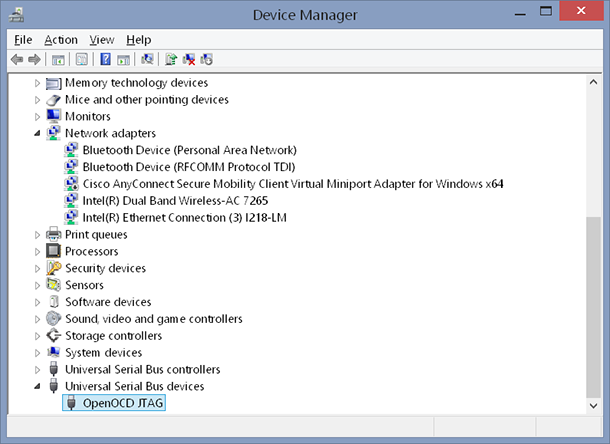Click the blue Help toolbar icon
This screenshot has width=610, height=444.
(105, 59)
